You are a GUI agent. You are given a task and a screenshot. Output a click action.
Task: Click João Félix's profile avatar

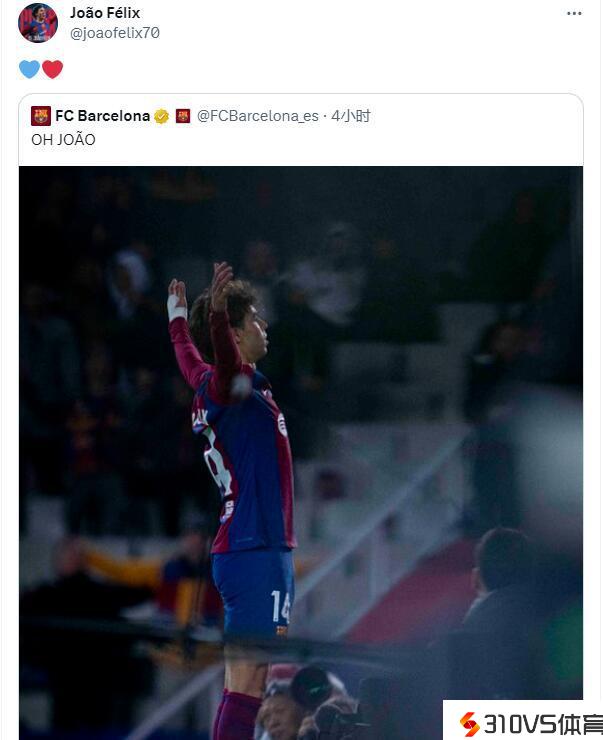pos(38,23)
